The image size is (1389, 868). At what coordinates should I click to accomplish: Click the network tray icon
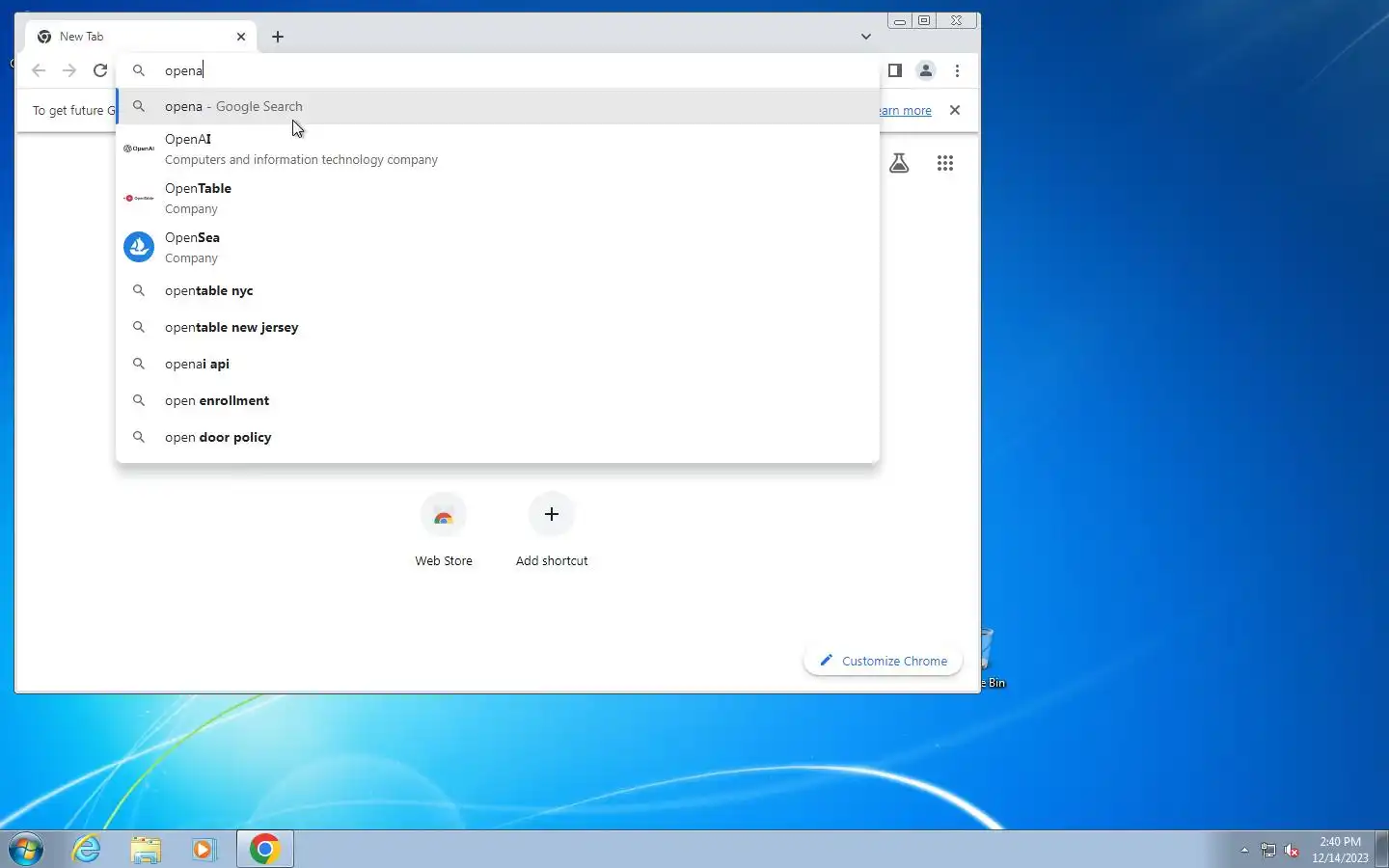click(1268, 851)
